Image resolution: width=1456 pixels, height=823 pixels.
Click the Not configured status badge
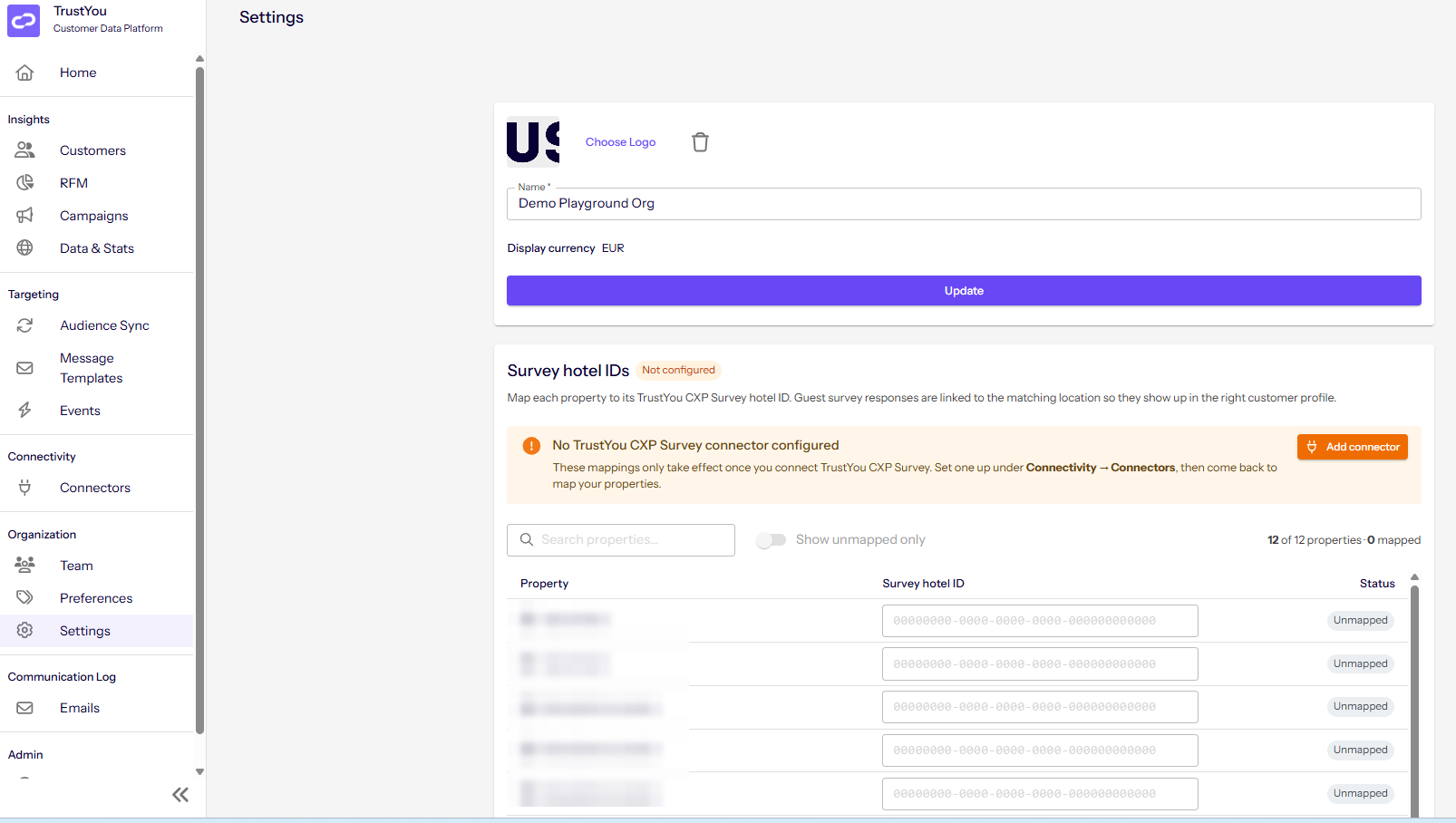pos(678,370)
